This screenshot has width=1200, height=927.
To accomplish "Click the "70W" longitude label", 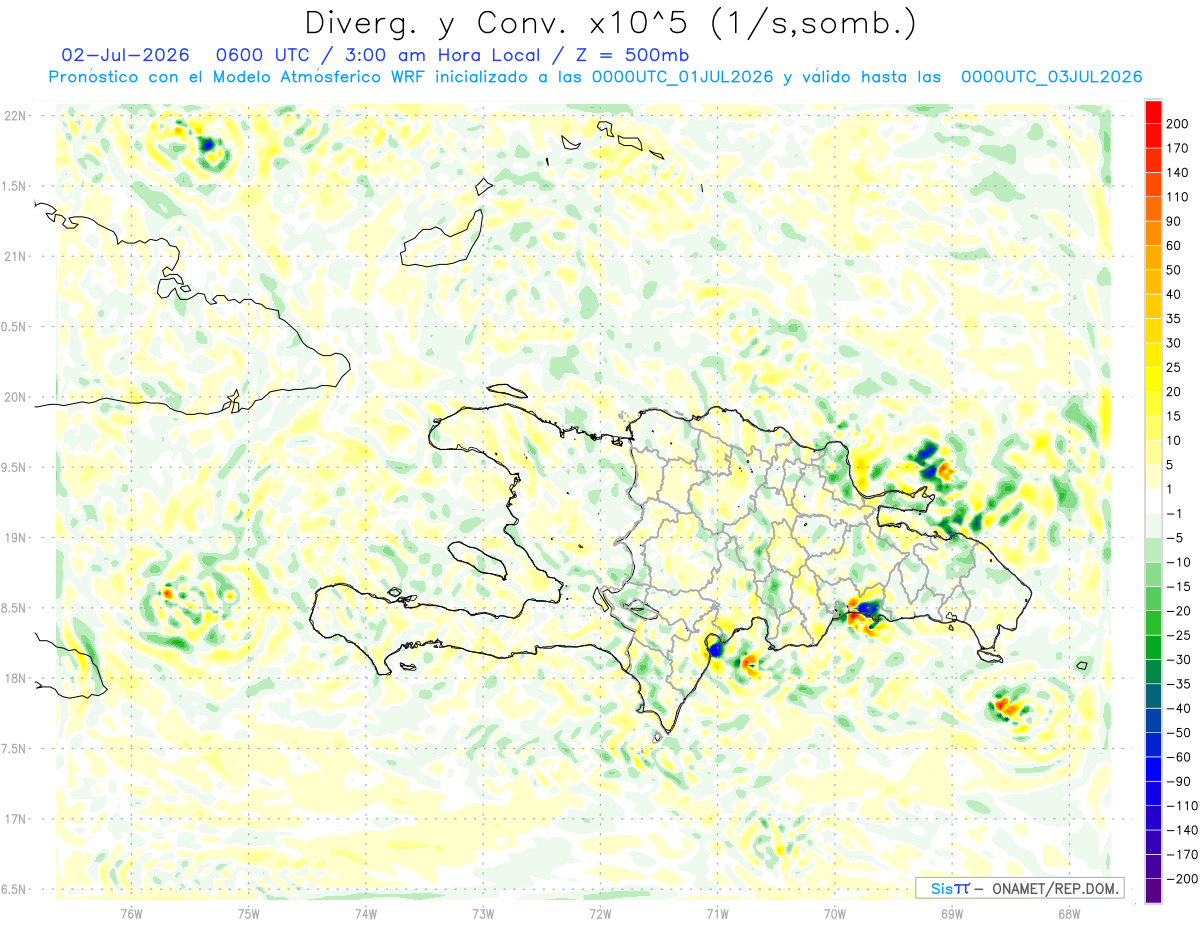I will [x=835, y=914].
